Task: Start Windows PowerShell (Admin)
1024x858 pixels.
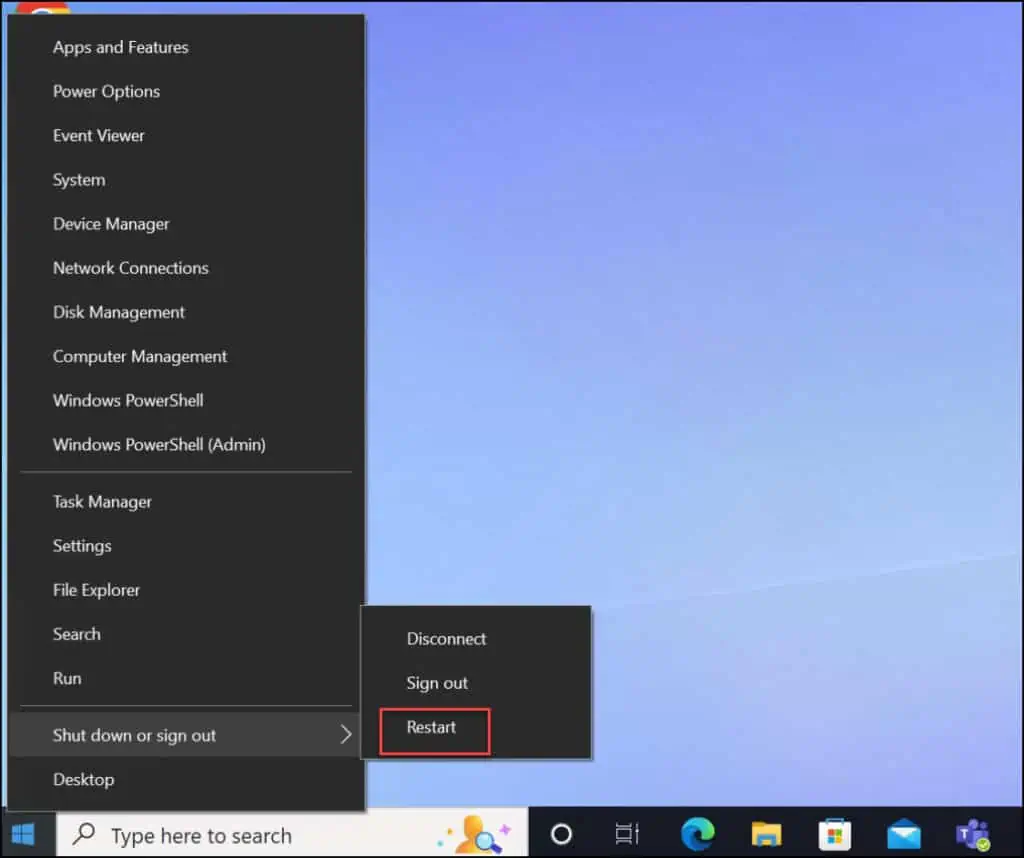Action: pos(185,445)
